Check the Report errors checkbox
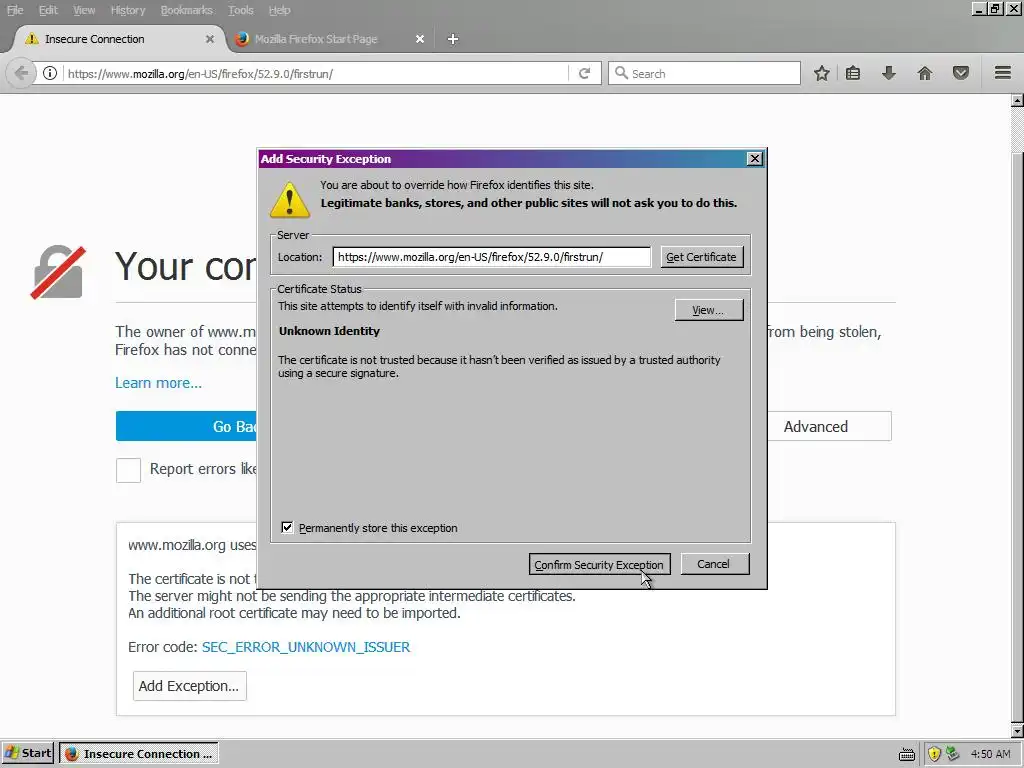This screenshot has height=768, width=1024. 128,470
